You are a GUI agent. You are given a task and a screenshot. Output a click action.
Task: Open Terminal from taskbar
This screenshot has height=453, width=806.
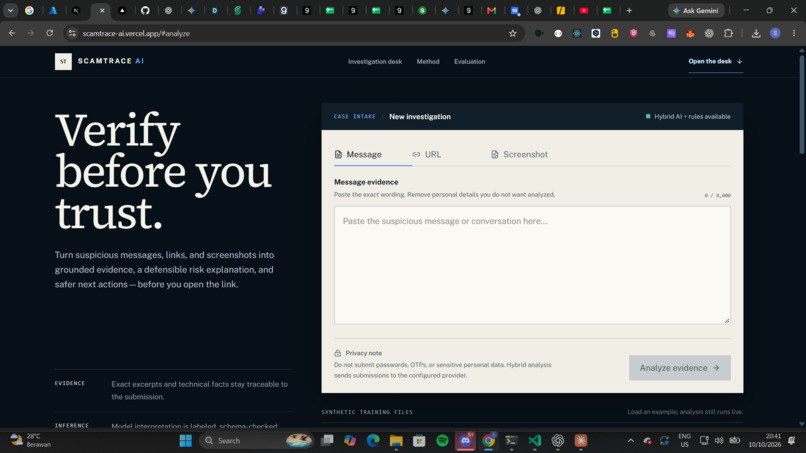(511, 441)
